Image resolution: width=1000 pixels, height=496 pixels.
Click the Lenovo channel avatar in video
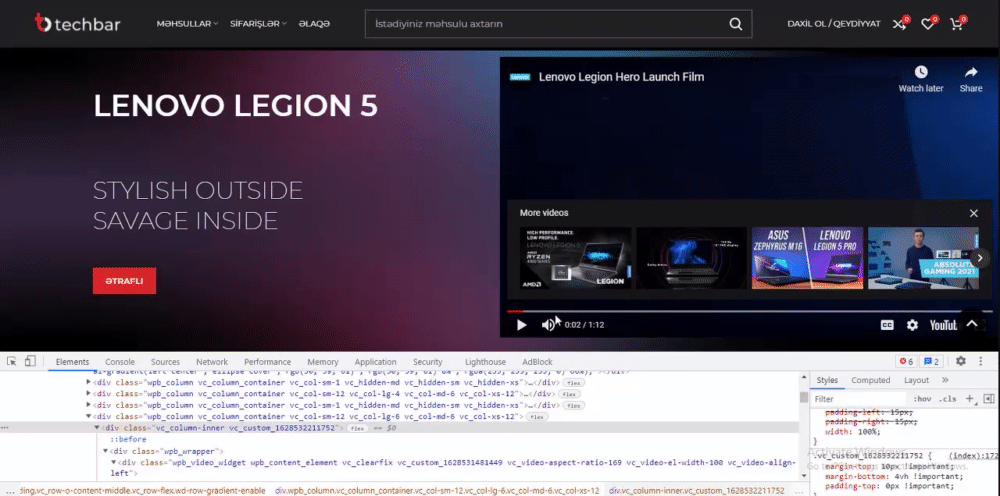pos(520,77)
